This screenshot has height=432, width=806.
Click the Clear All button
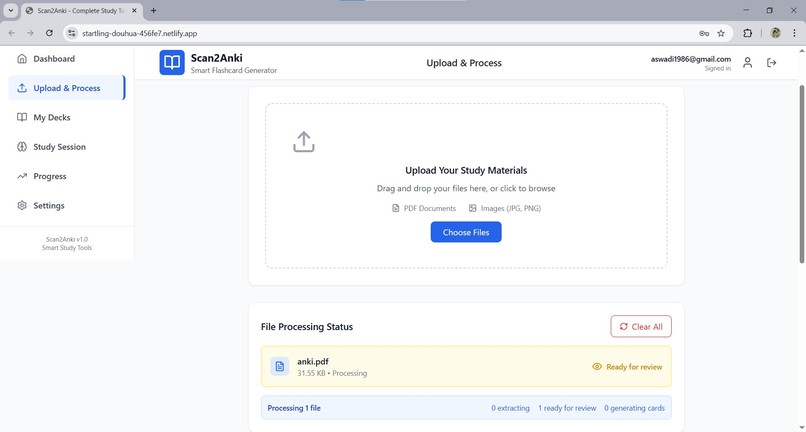coord(641,327)
